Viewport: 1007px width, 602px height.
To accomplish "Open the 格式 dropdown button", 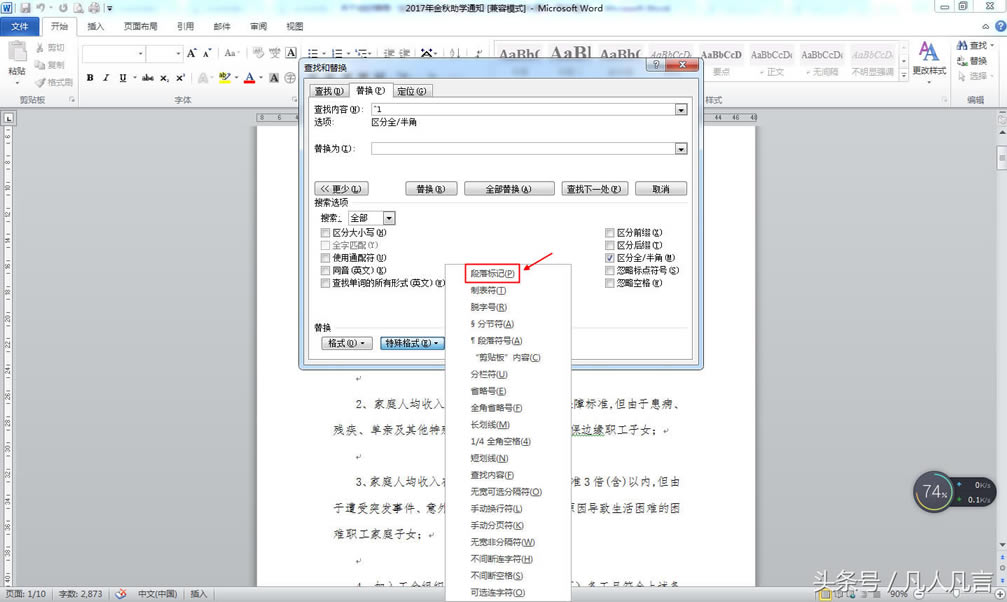I will [346, 343].
